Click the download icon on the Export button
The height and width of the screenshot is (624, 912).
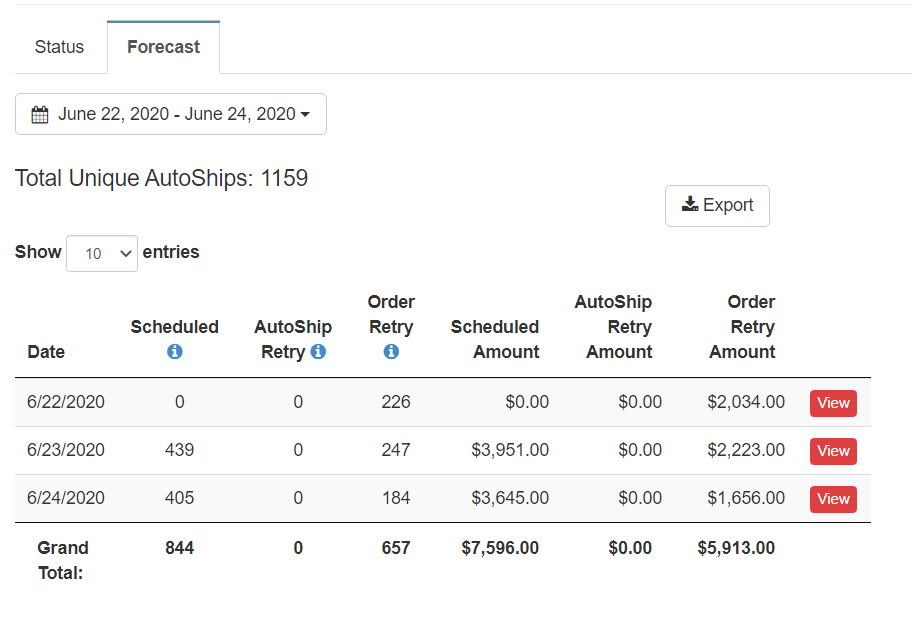pyautogui.click(x=690, y=205)
